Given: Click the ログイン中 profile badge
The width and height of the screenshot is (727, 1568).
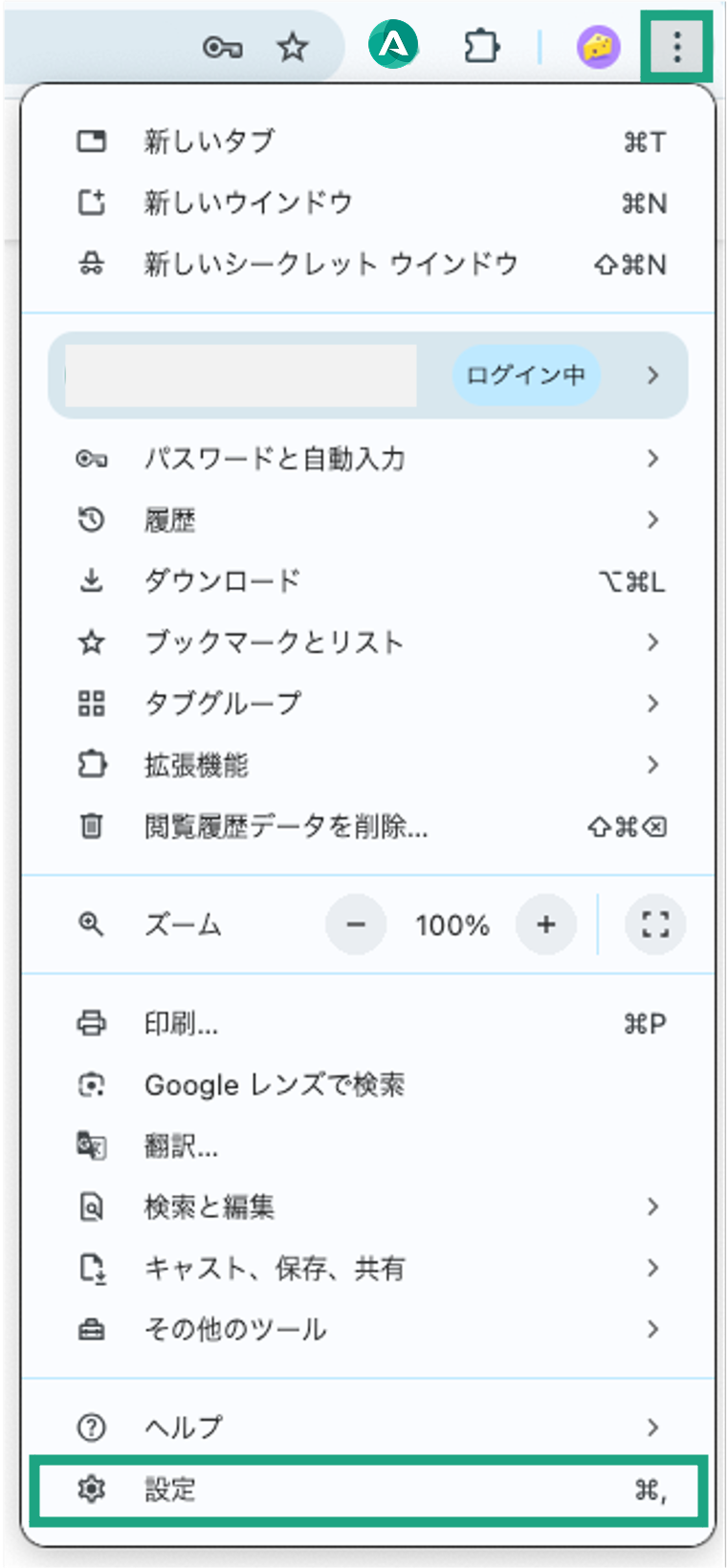Looking at the screenshot, I should (526, 375).
